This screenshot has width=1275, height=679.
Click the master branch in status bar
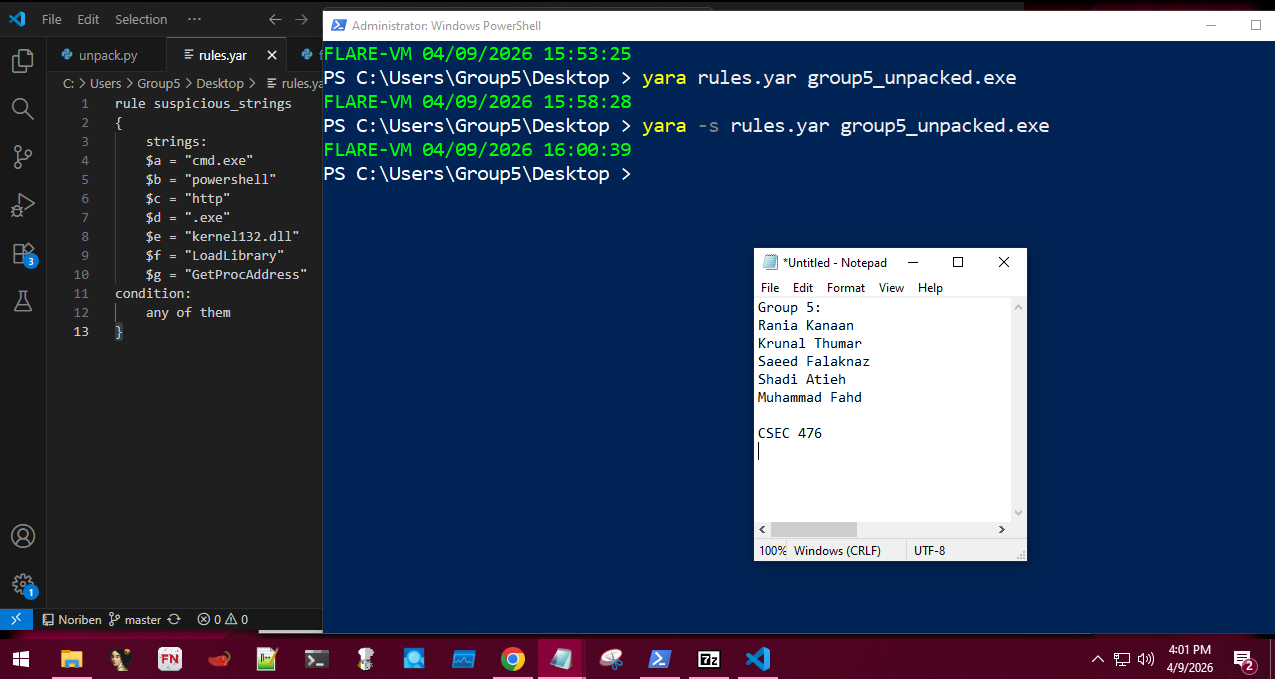135,619
